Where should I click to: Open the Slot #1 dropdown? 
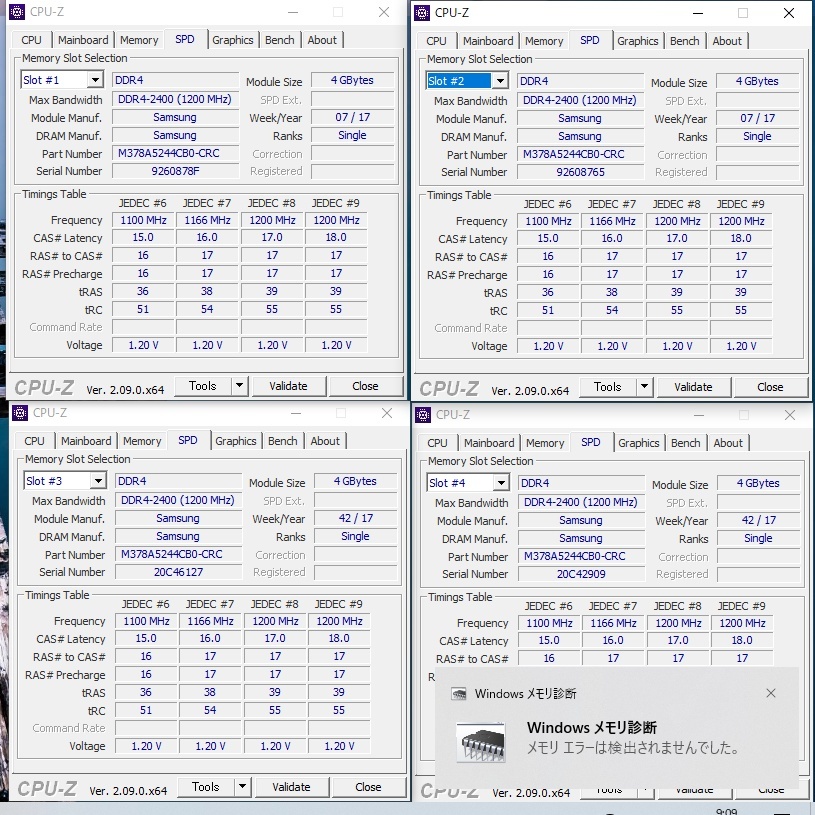click(x=95, y=80)
